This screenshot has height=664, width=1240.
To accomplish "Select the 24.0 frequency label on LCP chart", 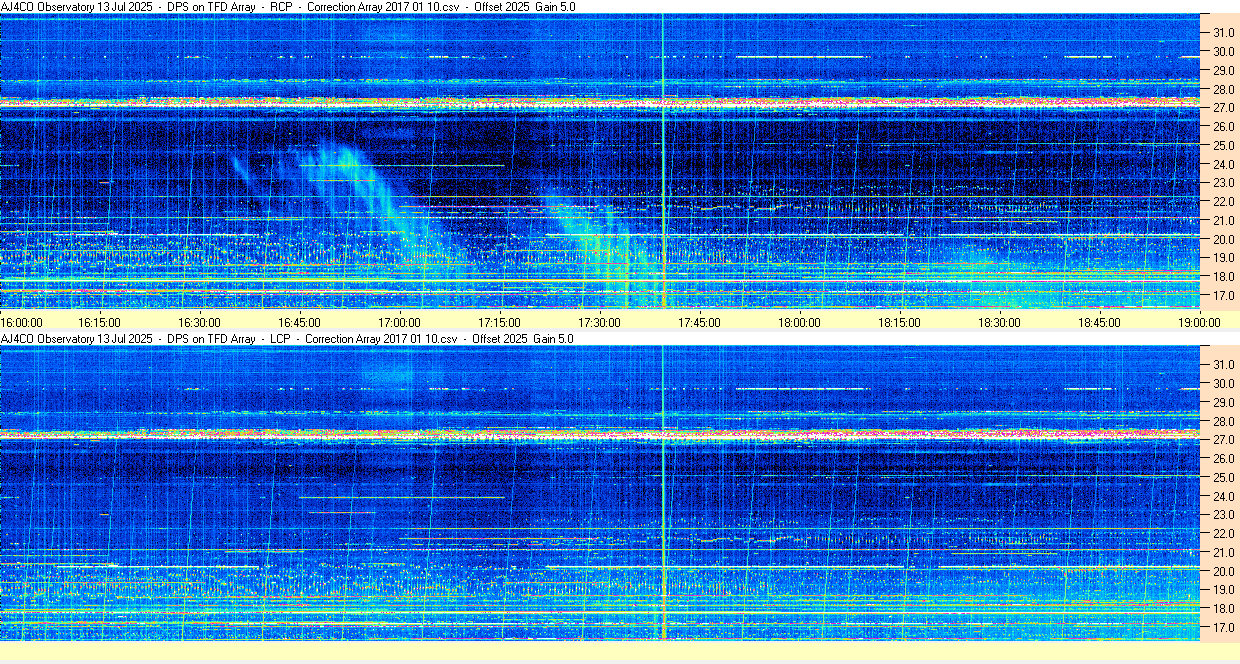I will (x=1224, y=496).
